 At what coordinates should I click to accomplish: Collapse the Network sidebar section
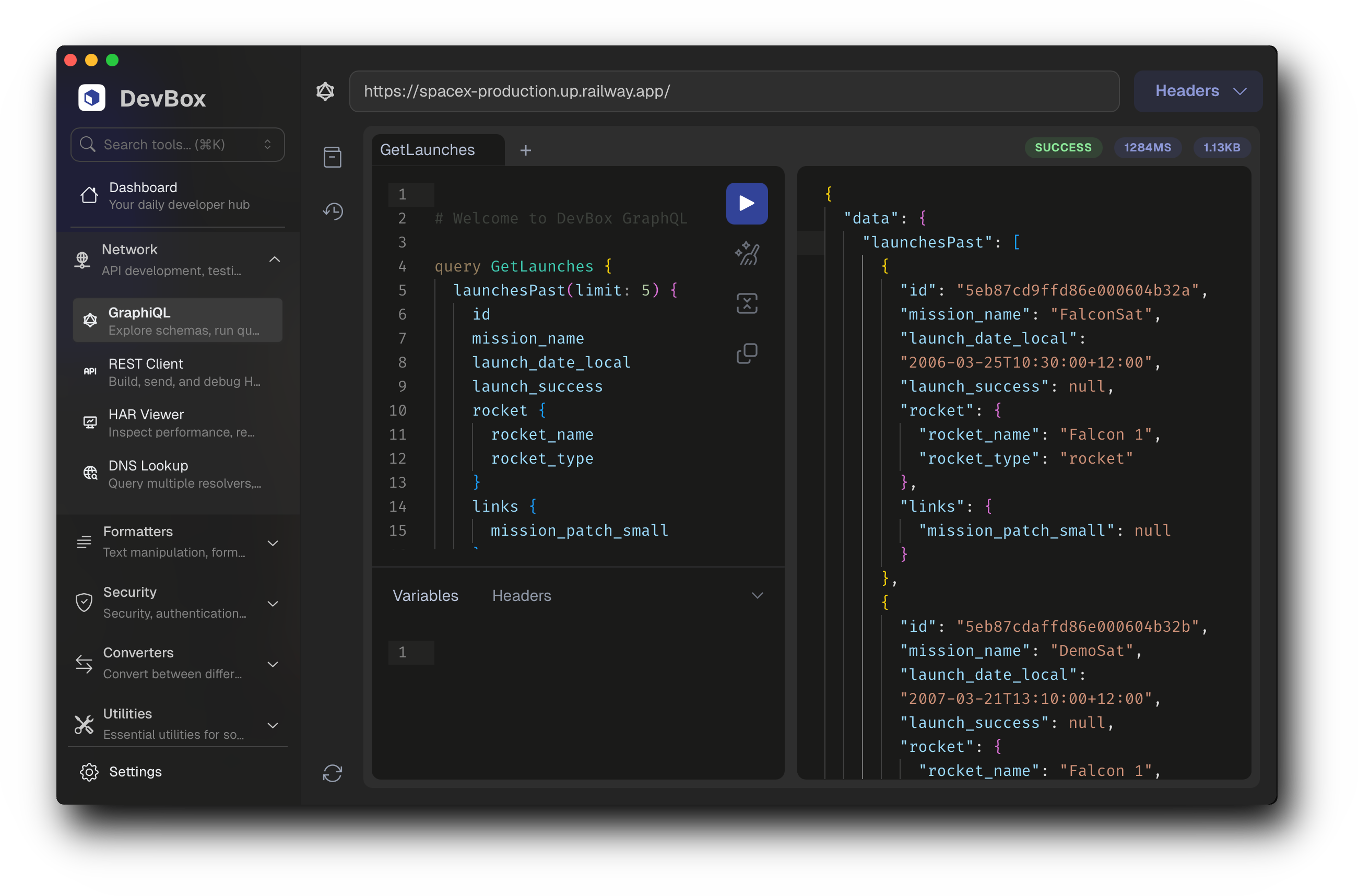tap(274, 260)
